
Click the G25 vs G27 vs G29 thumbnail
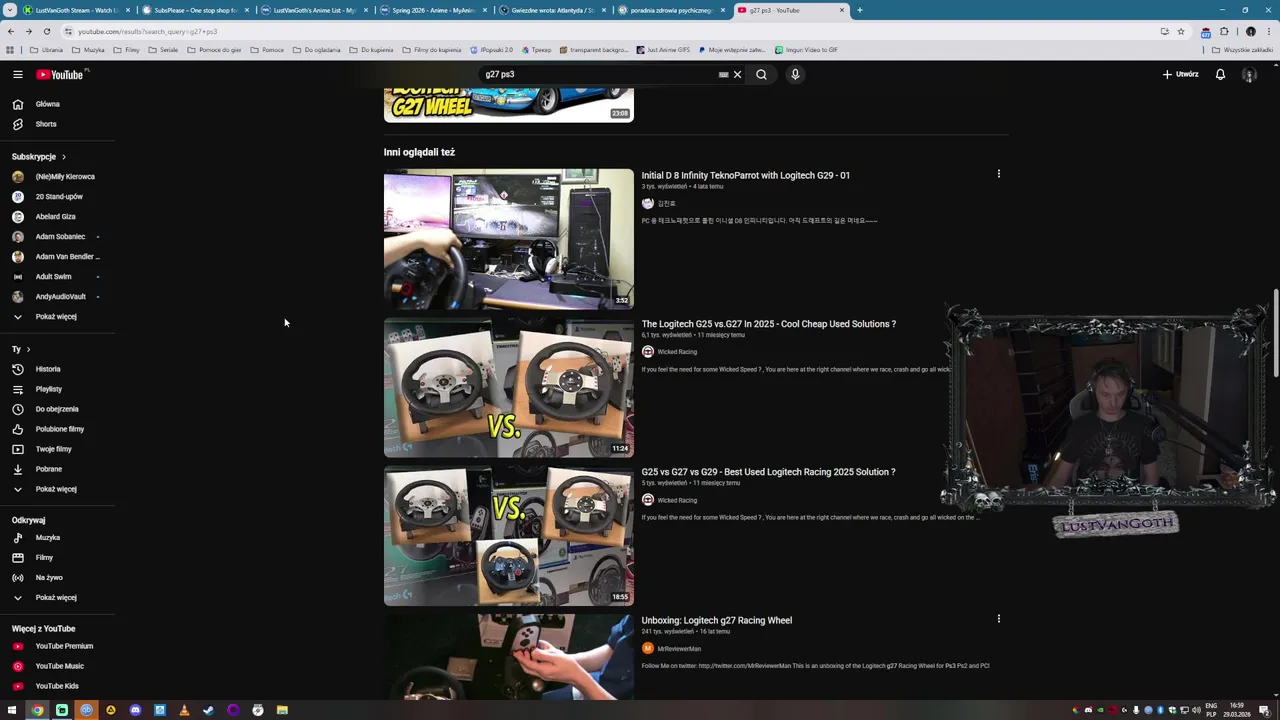(x=508, y=536)
